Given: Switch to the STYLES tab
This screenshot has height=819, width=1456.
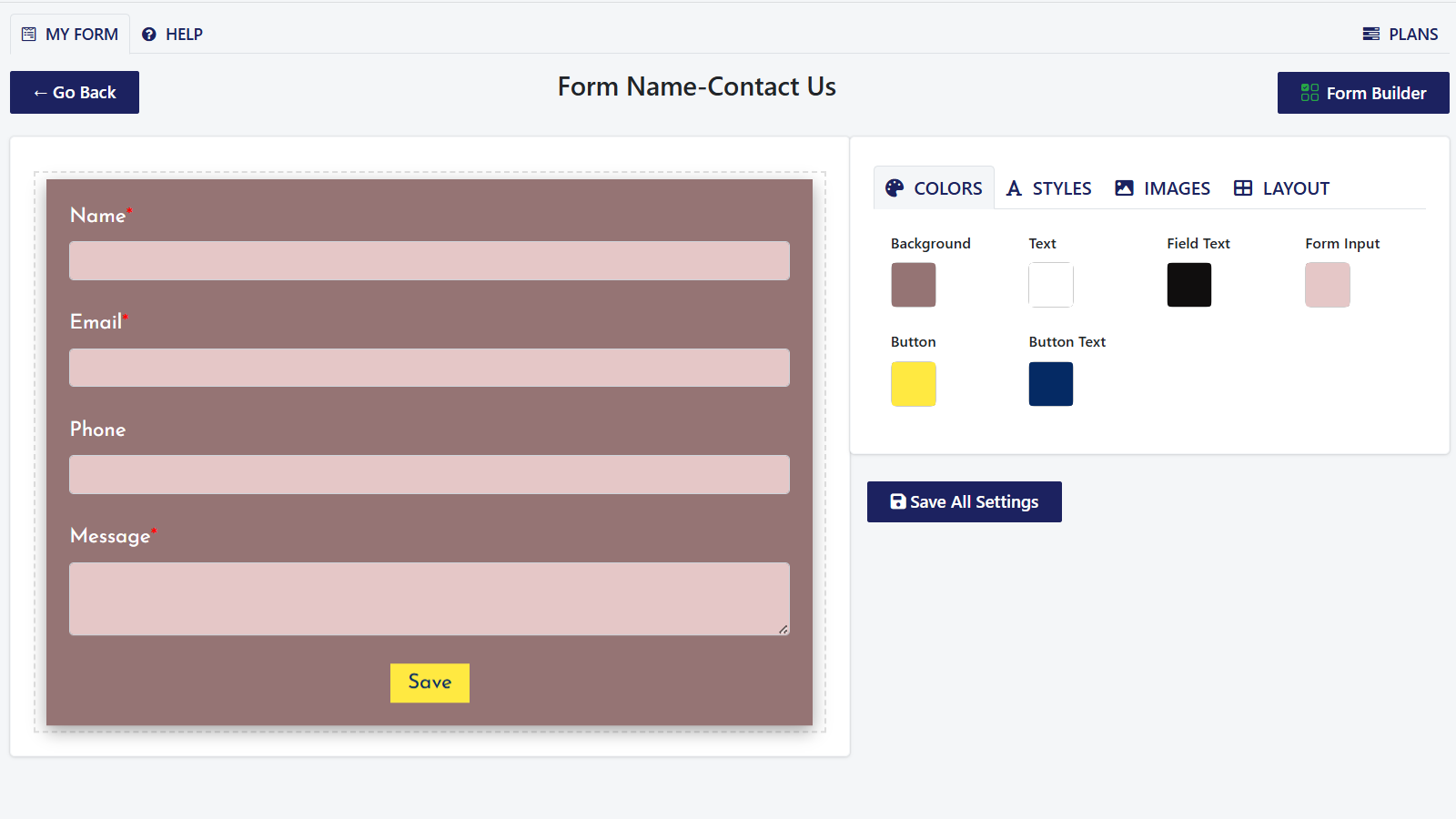Looking at the screenshot, I should pos(1048,187).
